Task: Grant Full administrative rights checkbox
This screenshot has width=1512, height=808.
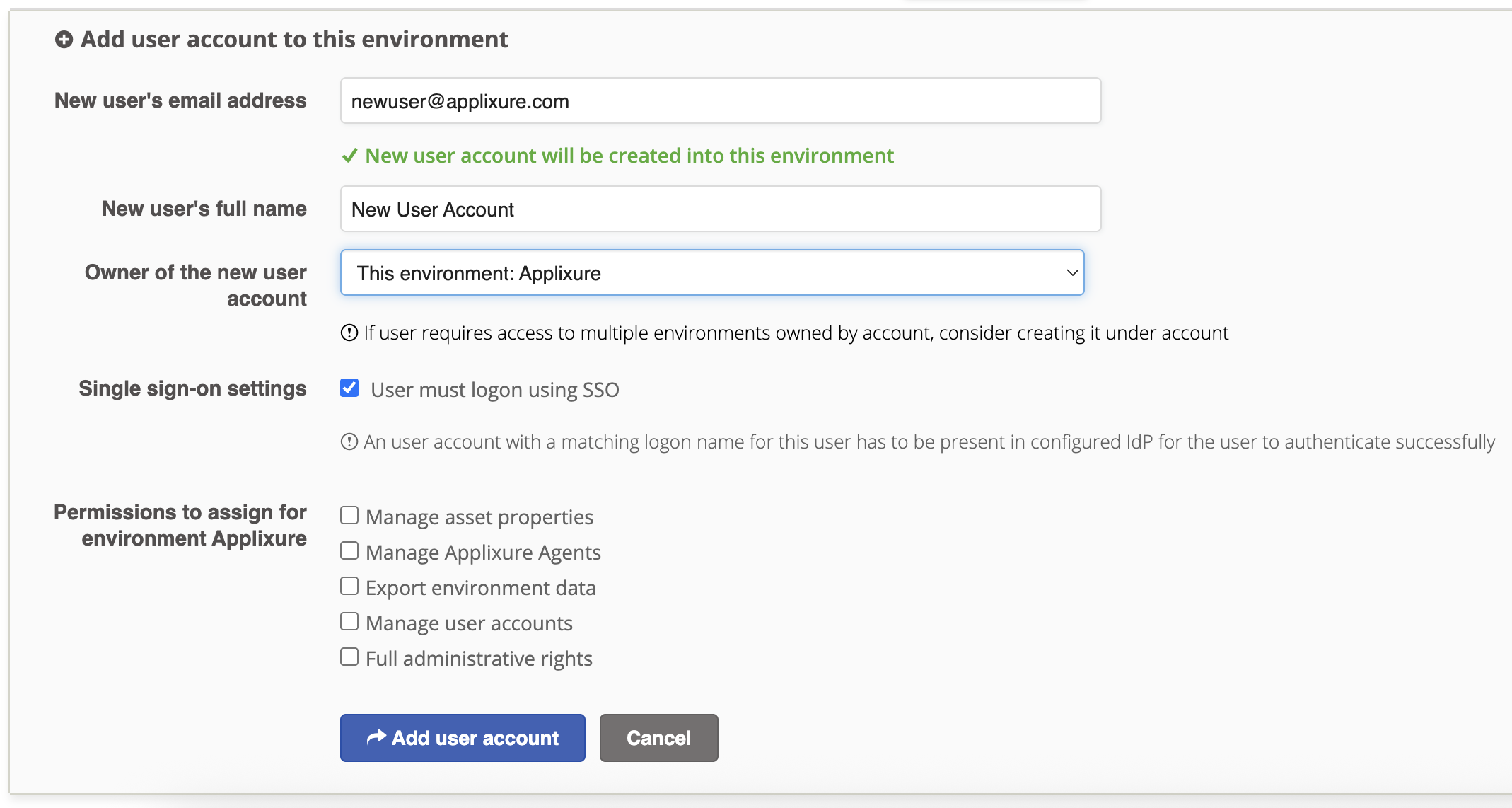Action: (349, 657)
